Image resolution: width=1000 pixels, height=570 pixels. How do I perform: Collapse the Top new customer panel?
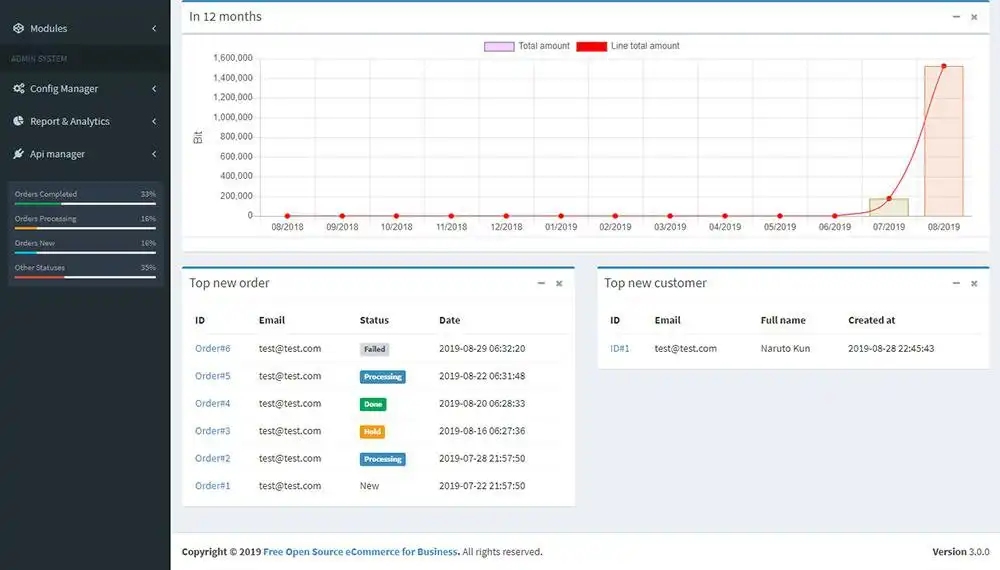pos(956,283)
